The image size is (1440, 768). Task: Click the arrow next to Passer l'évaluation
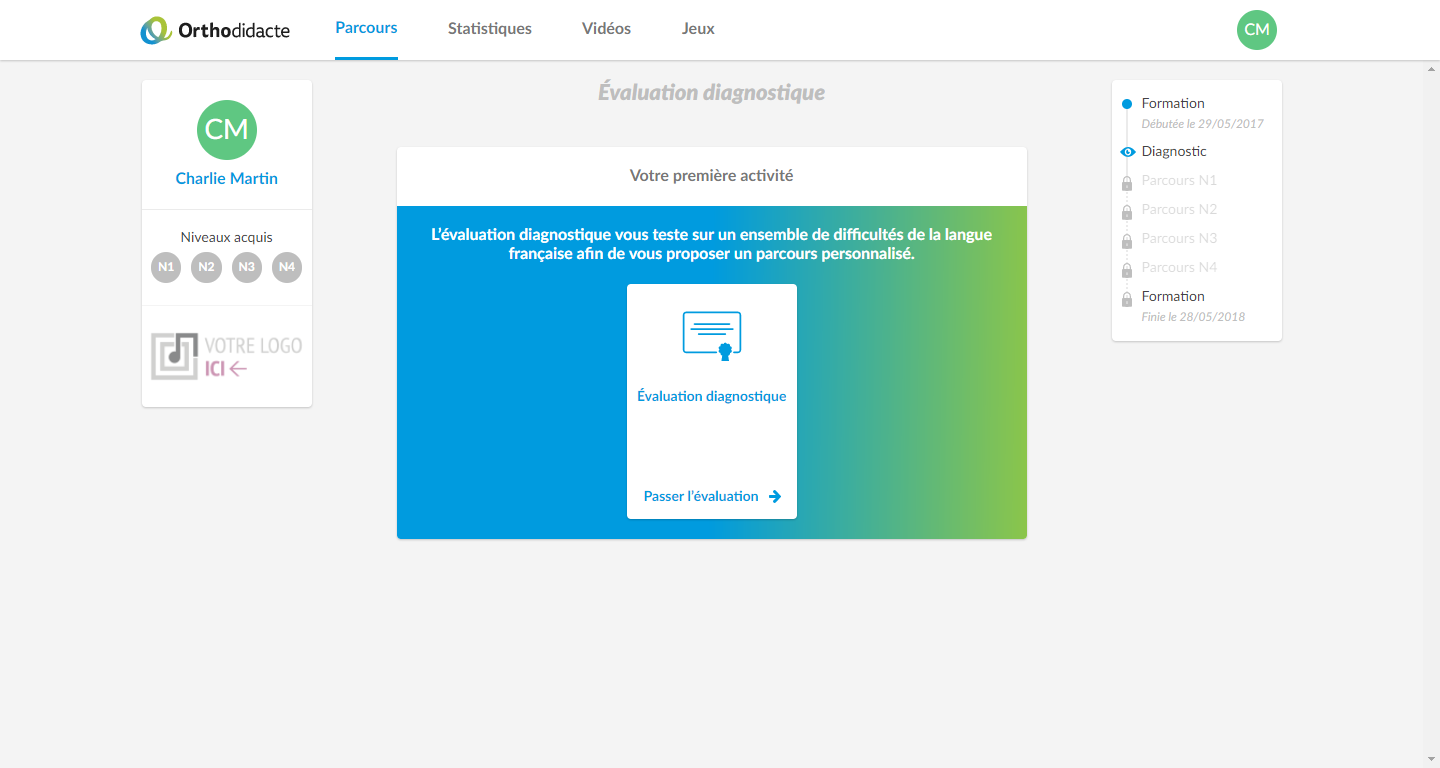click(x=775, y=497)
